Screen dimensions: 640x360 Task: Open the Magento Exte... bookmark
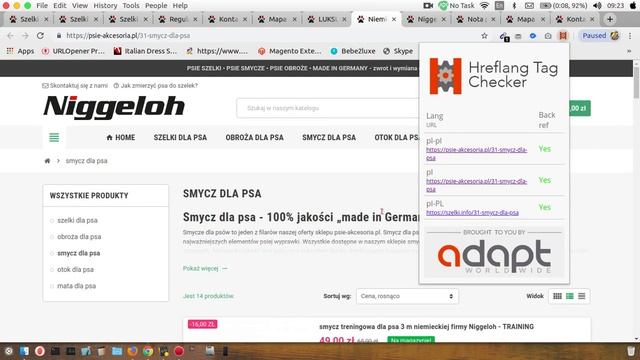point(290,51)
